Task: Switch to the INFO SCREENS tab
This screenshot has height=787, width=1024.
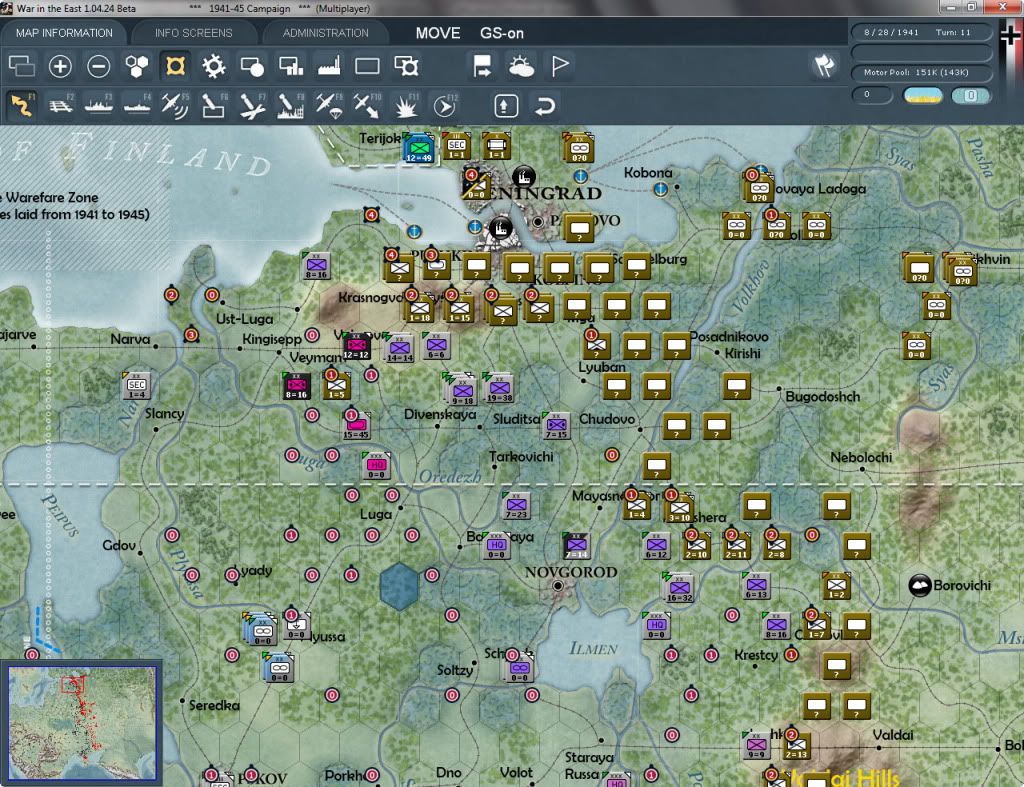Action: pos(193,33)
